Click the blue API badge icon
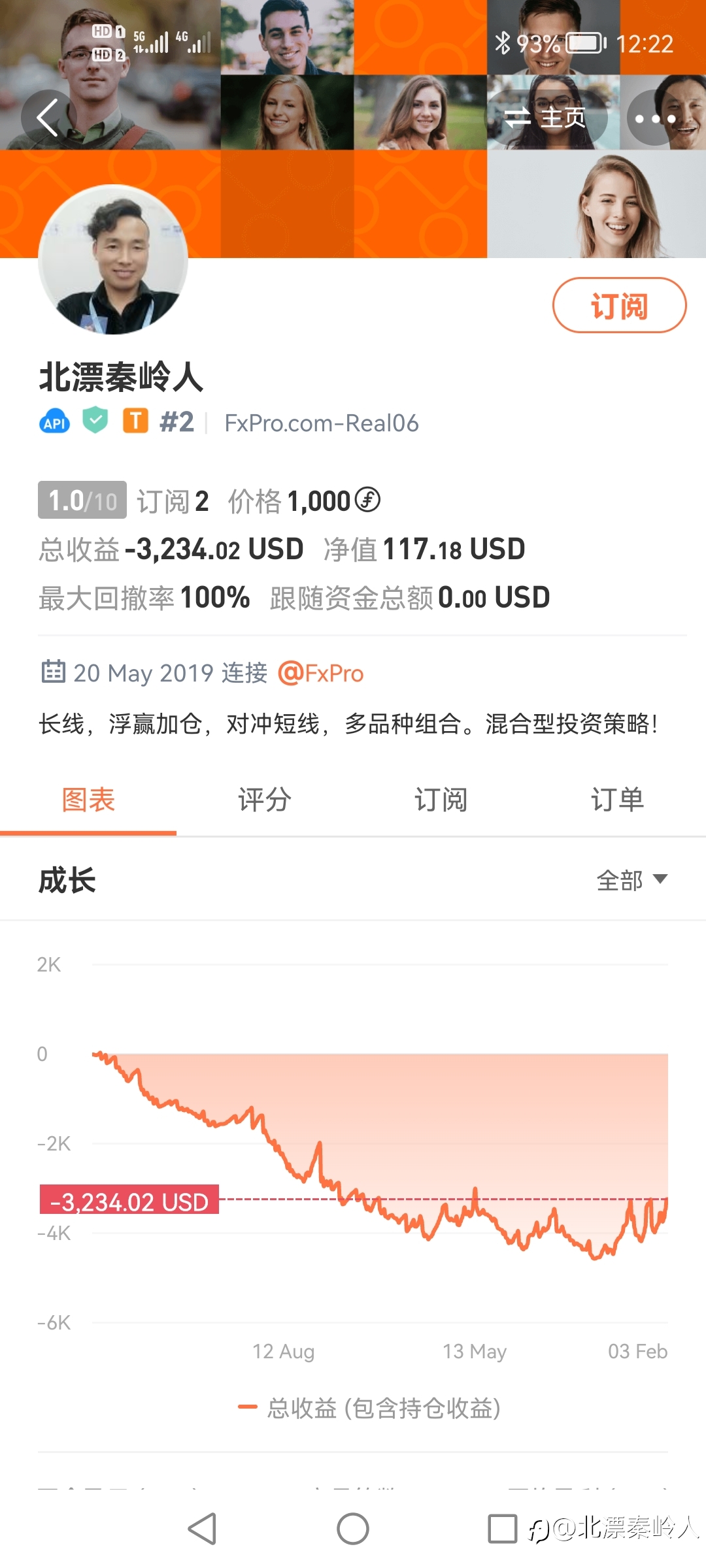 [x=55, y=422]
